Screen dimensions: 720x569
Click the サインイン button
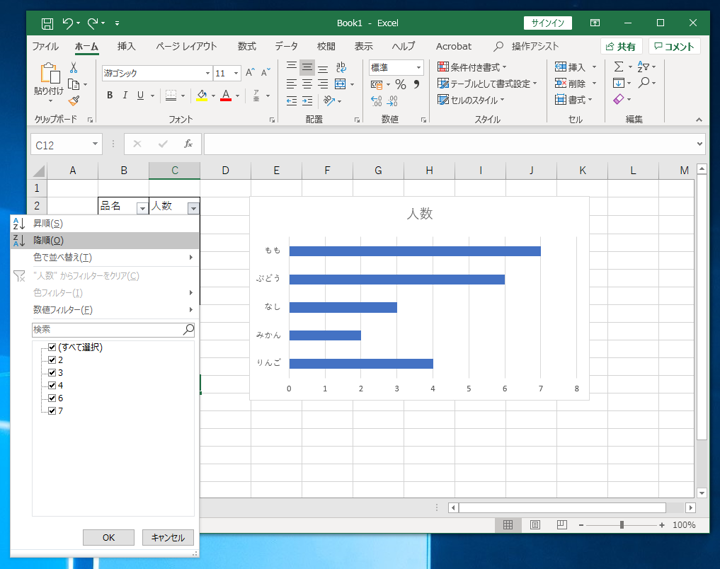[548, 23]
